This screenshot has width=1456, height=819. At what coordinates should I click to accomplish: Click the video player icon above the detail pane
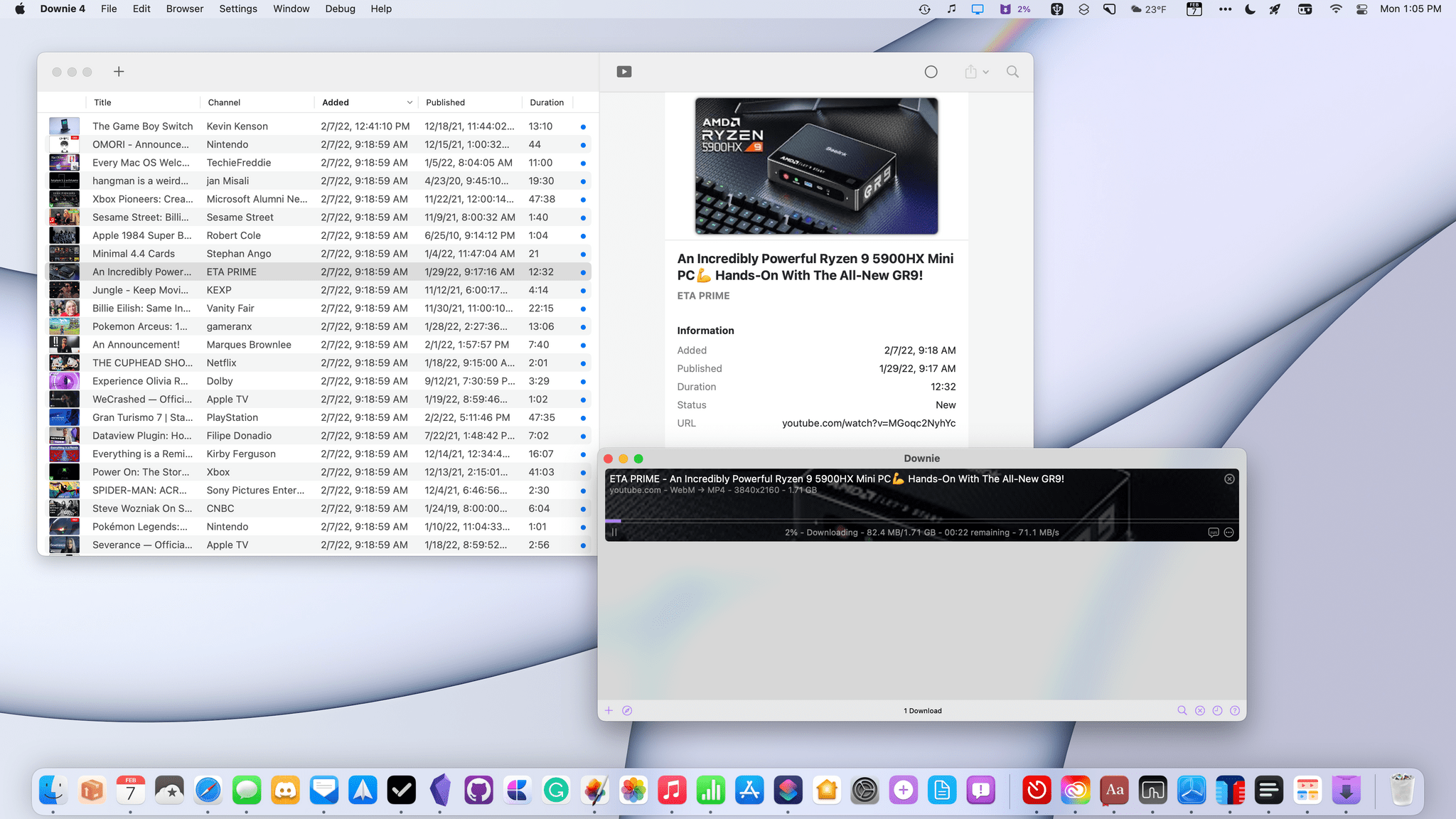624,72
